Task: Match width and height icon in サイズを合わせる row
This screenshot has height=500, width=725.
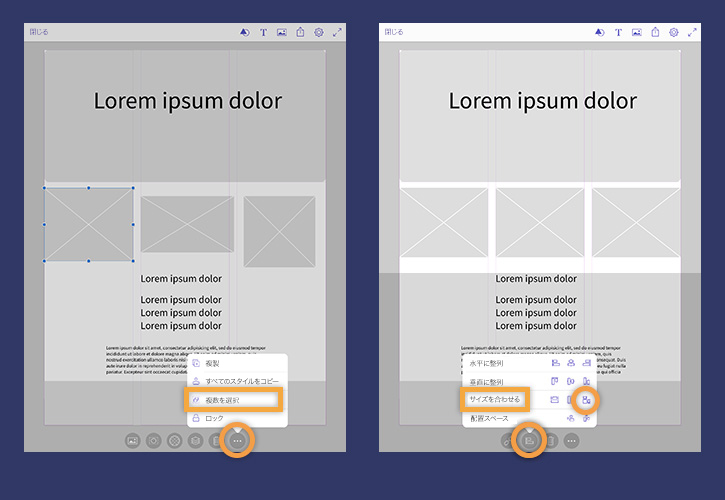Action: 586,400
